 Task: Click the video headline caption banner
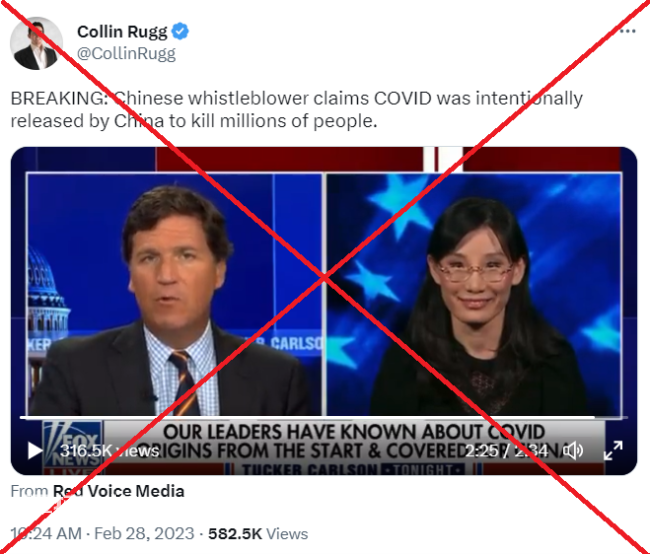tap(354, 441)
